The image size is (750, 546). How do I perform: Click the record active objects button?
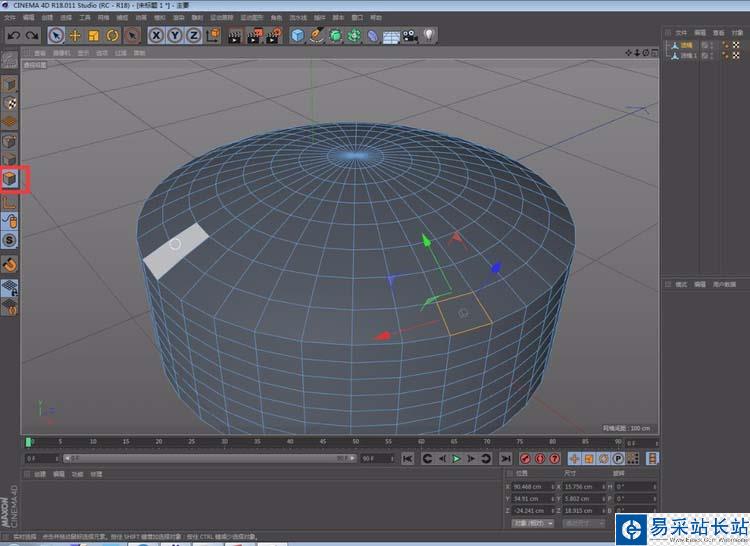[x=523, y=458]
